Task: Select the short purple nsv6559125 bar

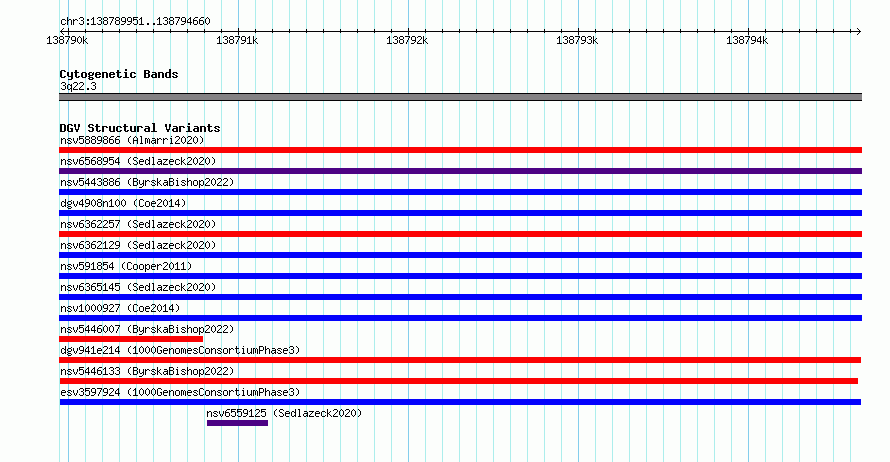Action: tap(237, 423)
